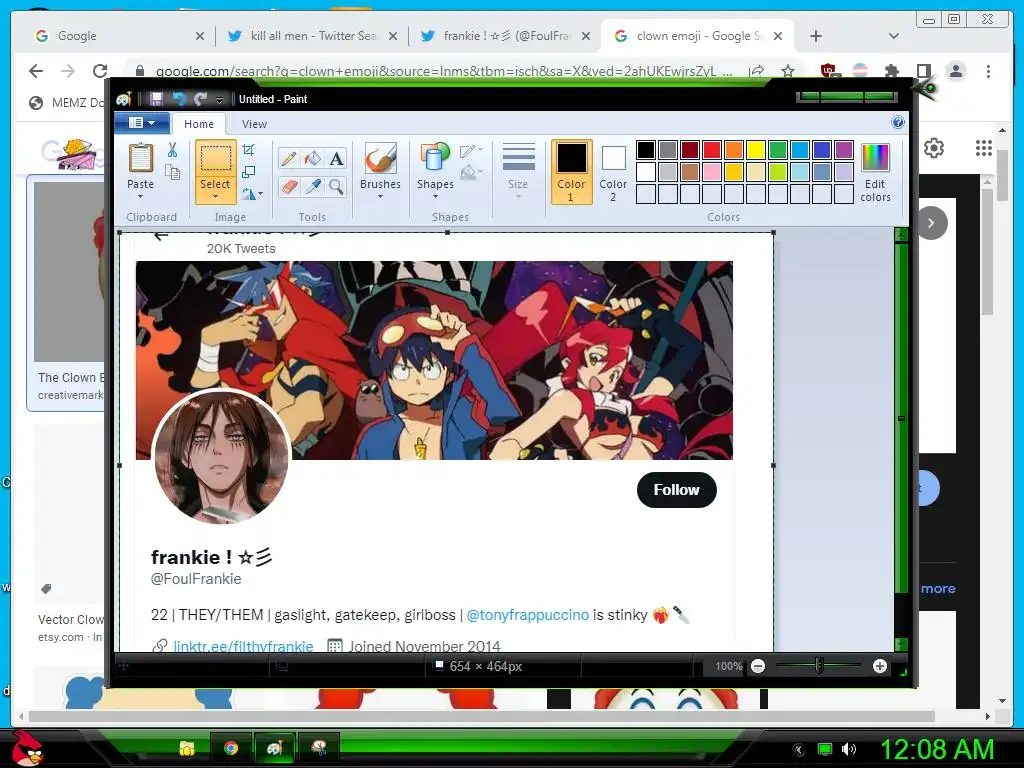Screen dimensions: 1024x768
Task: Click the Shapes gallery icon
Action: (436, 159)
